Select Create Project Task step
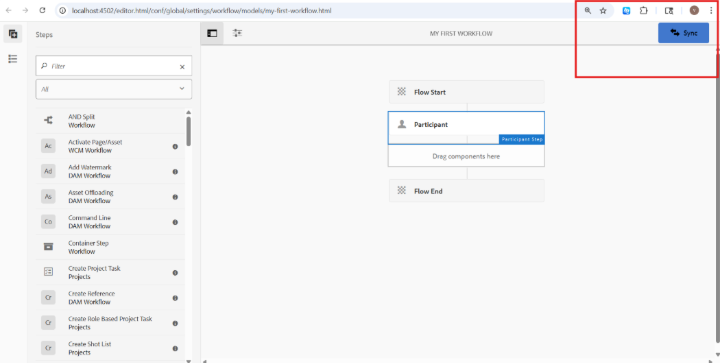The width and height of the screenshot is (720, 363). (x=110, y=272)
